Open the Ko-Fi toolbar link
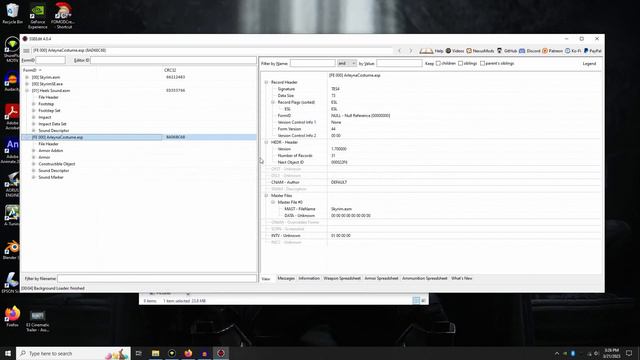 click(573, 51)
